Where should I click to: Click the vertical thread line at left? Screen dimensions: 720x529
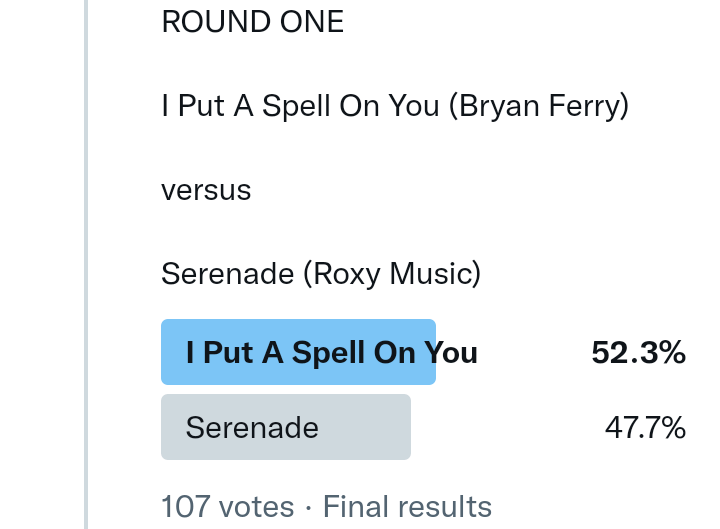pos(86,260)
